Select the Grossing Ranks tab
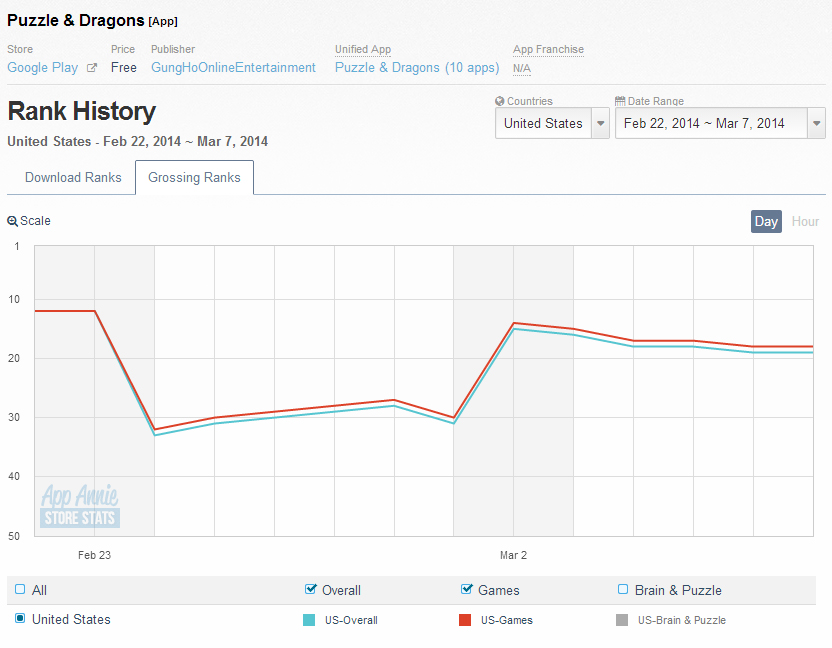The width and height of the screenshot is (832, 648). 194,178
